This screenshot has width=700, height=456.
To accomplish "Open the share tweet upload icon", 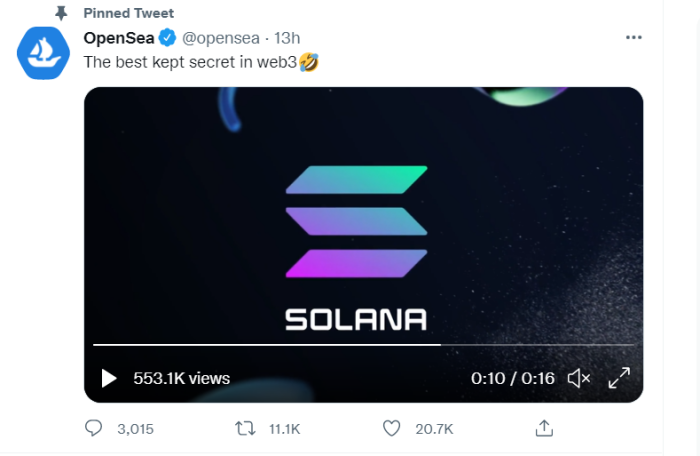I will click(544, 428).
